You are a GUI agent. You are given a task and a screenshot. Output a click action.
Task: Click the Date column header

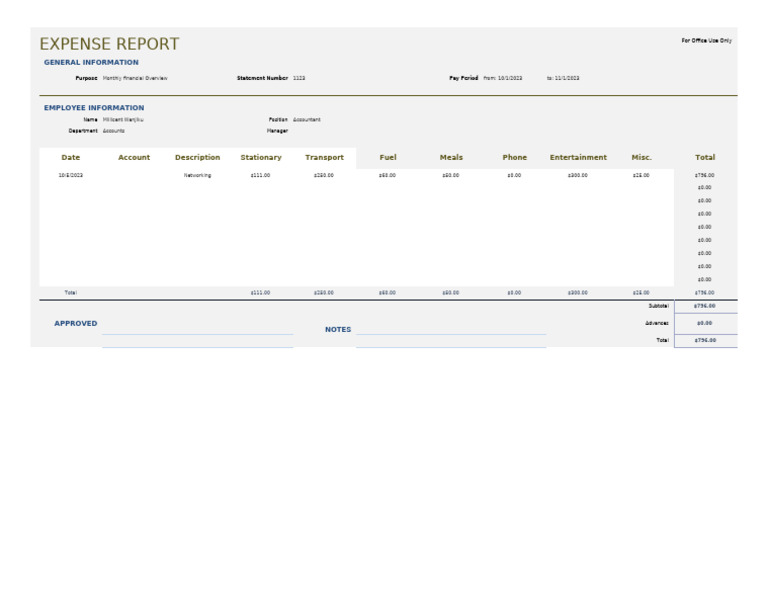71,157
